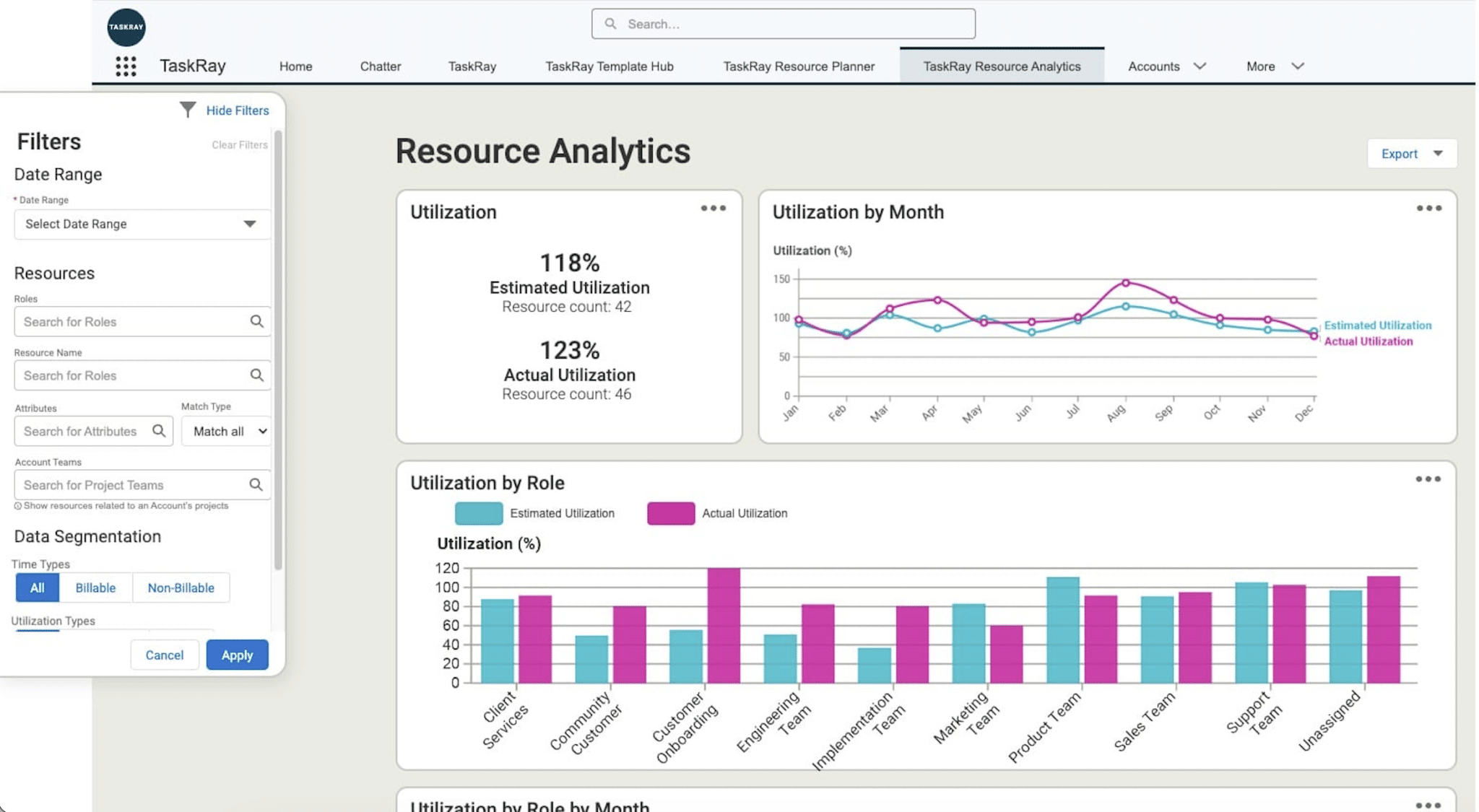The height and width of the screenshot is (812, 1479).
Task: Open Utilization card three-dot menu
Action: click(x=713, y=209)
